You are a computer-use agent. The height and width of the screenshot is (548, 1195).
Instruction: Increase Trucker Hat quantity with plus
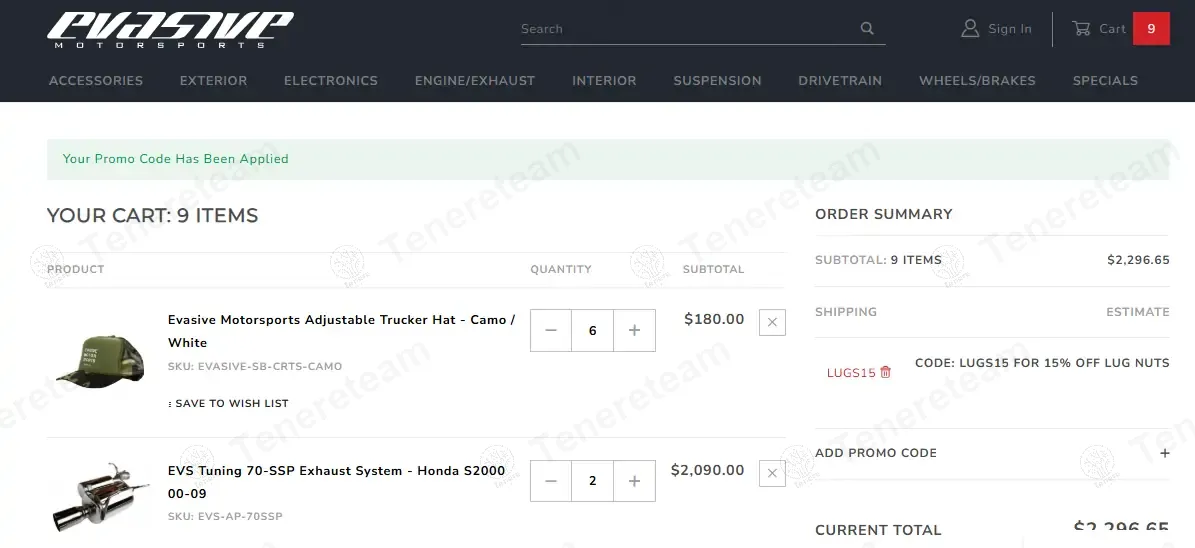[634, 331]
